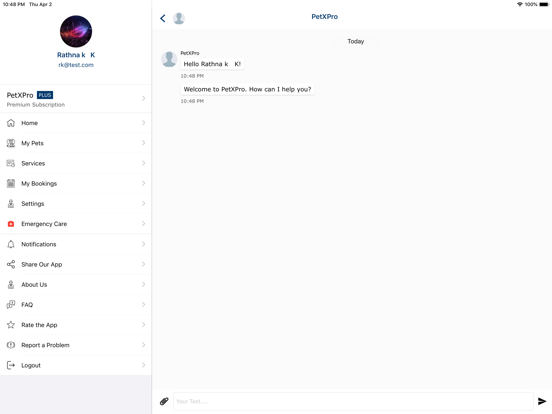Image resolution: width=552 pixels, height=414 pixels.
Task: Select Emergency Care in the side menu
Action: click(x=76, y=224)
